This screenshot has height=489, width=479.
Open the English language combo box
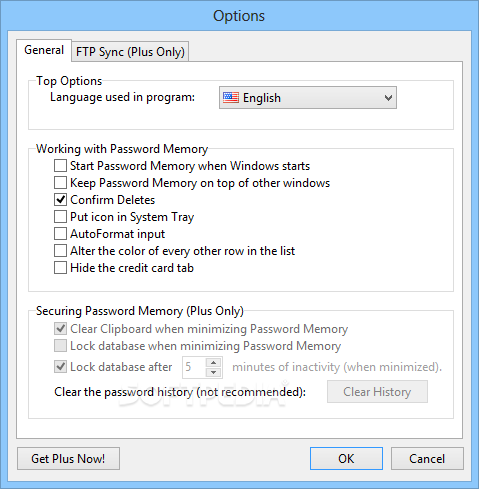pos(308,98)
